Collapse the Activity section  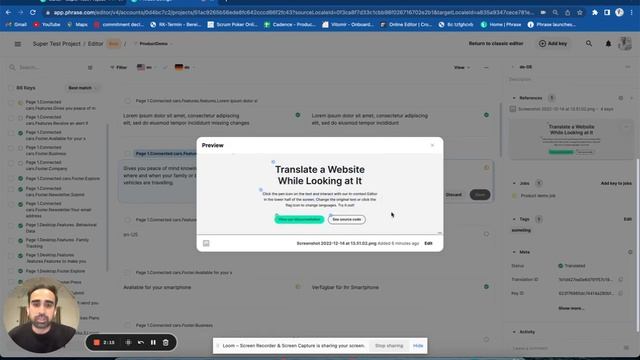click(514, 332)
